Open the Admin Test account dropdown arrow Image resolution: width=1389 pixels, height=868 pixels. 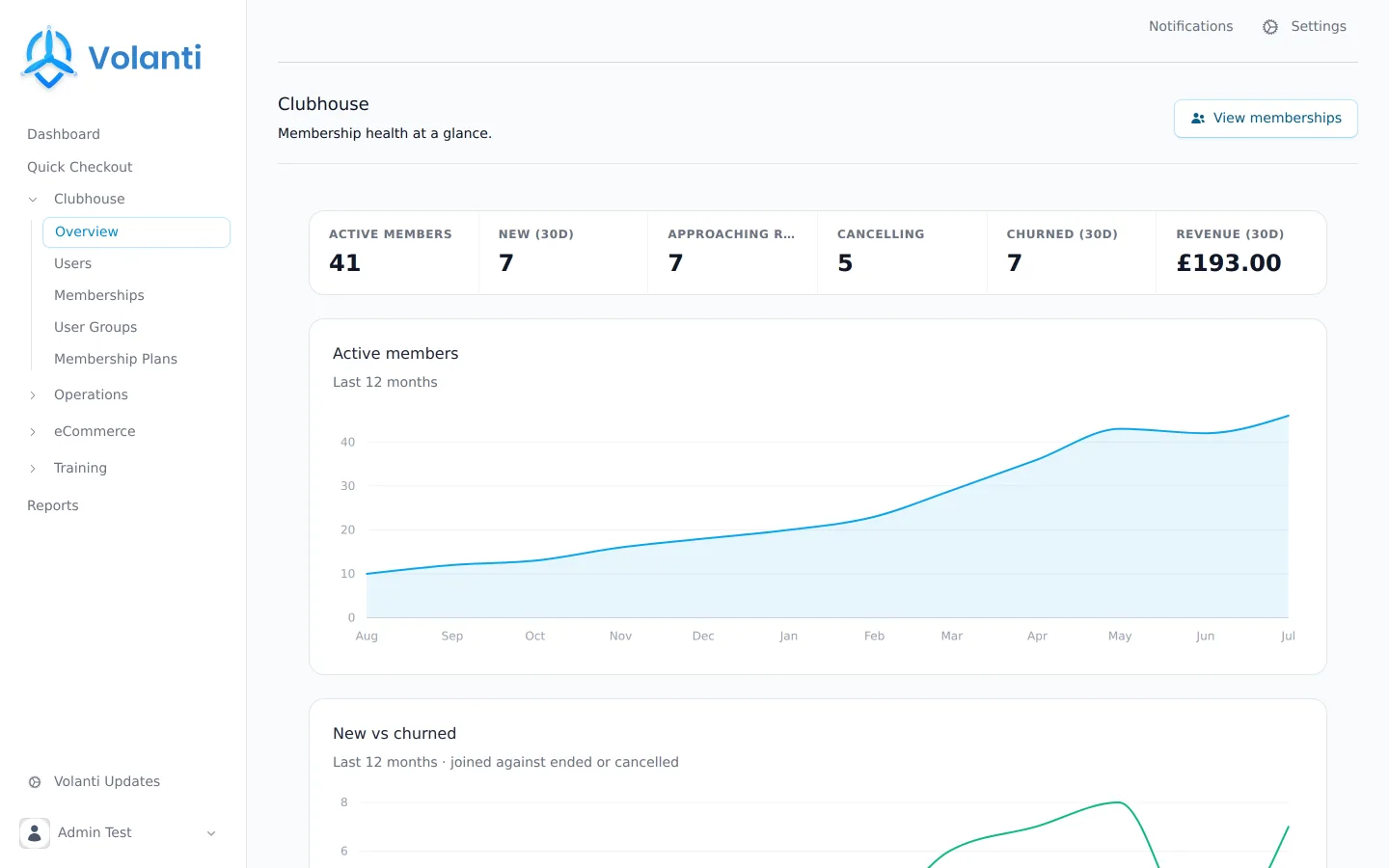[x=211, y=833]
